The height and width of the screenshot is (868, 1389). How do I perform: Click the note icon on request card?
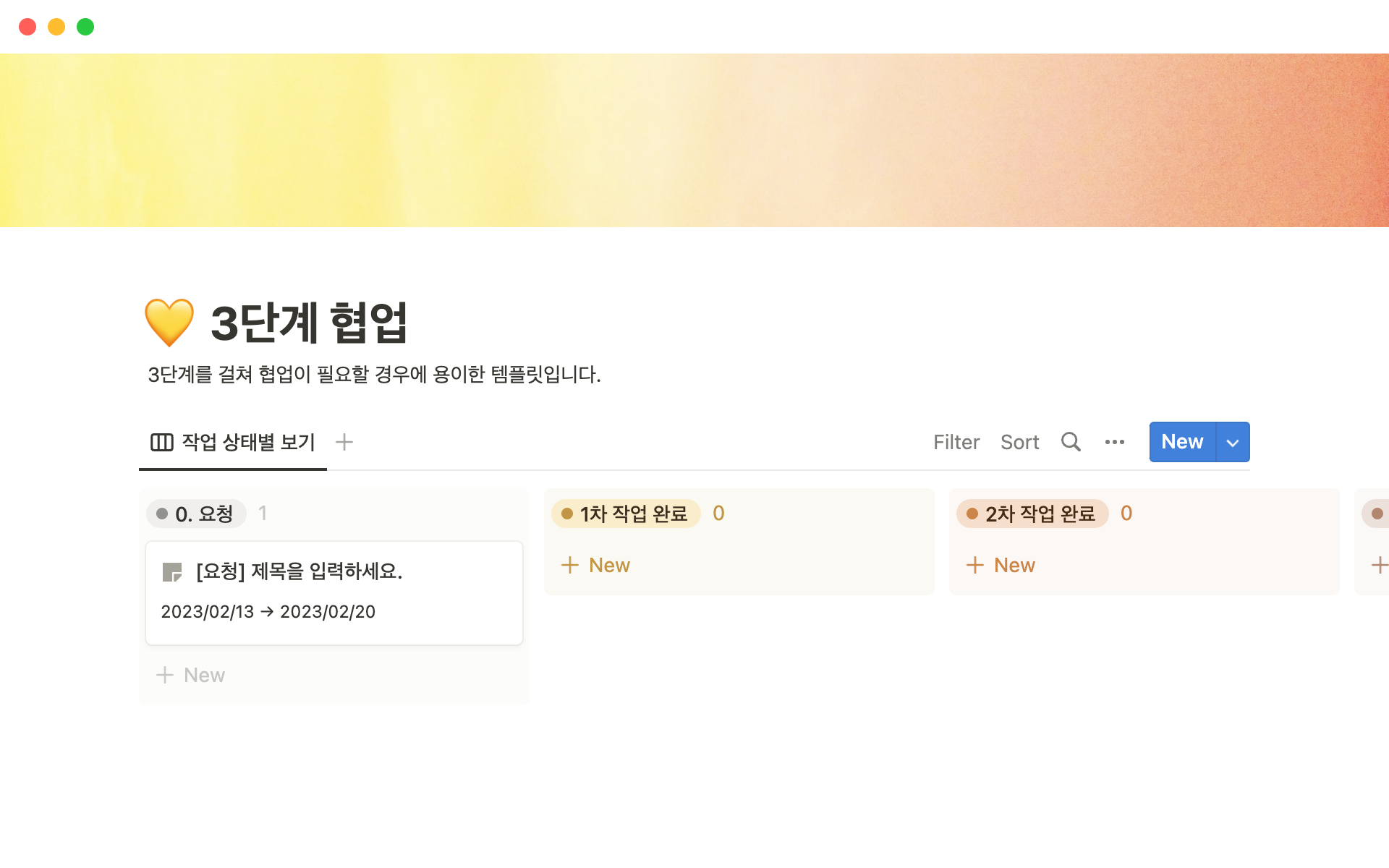(x=172, y=572)
